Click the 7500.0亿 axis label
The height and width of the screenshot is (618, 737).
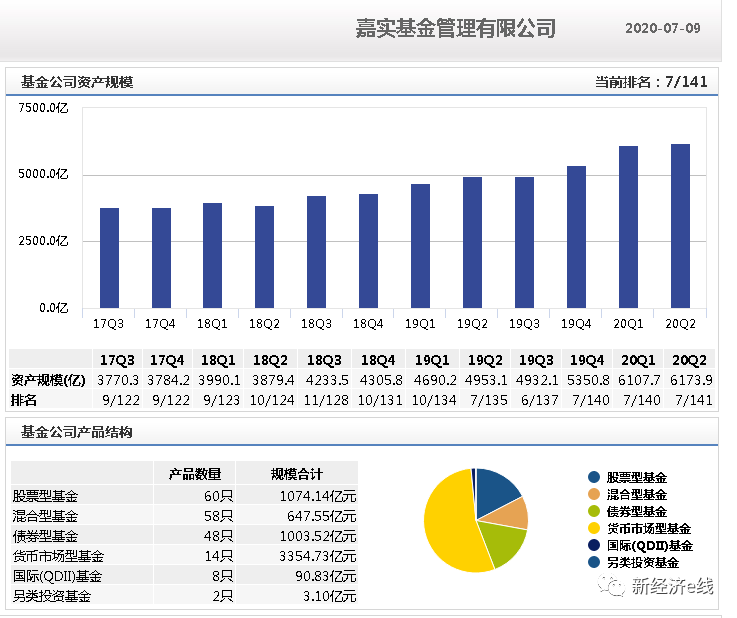43,108
